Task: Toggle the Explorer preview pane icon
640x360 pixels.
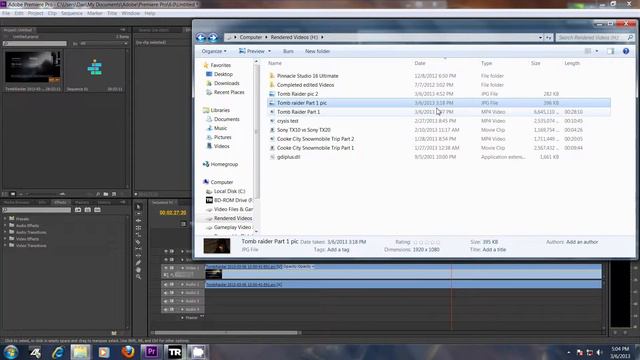Action: coord(610,51)
